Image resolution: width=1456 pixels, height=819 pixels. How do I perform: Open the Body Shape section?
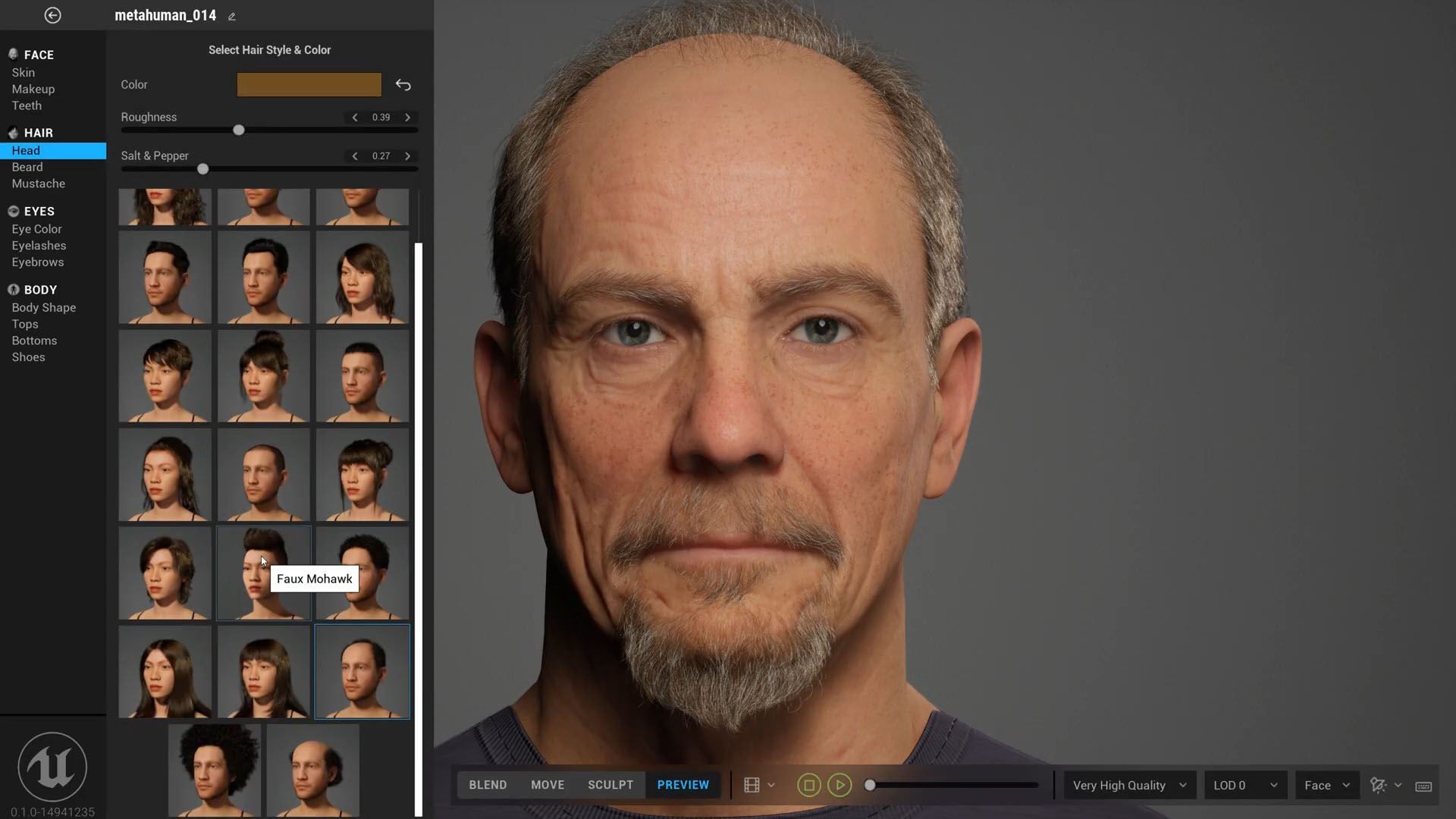click(x=44, y=308)
